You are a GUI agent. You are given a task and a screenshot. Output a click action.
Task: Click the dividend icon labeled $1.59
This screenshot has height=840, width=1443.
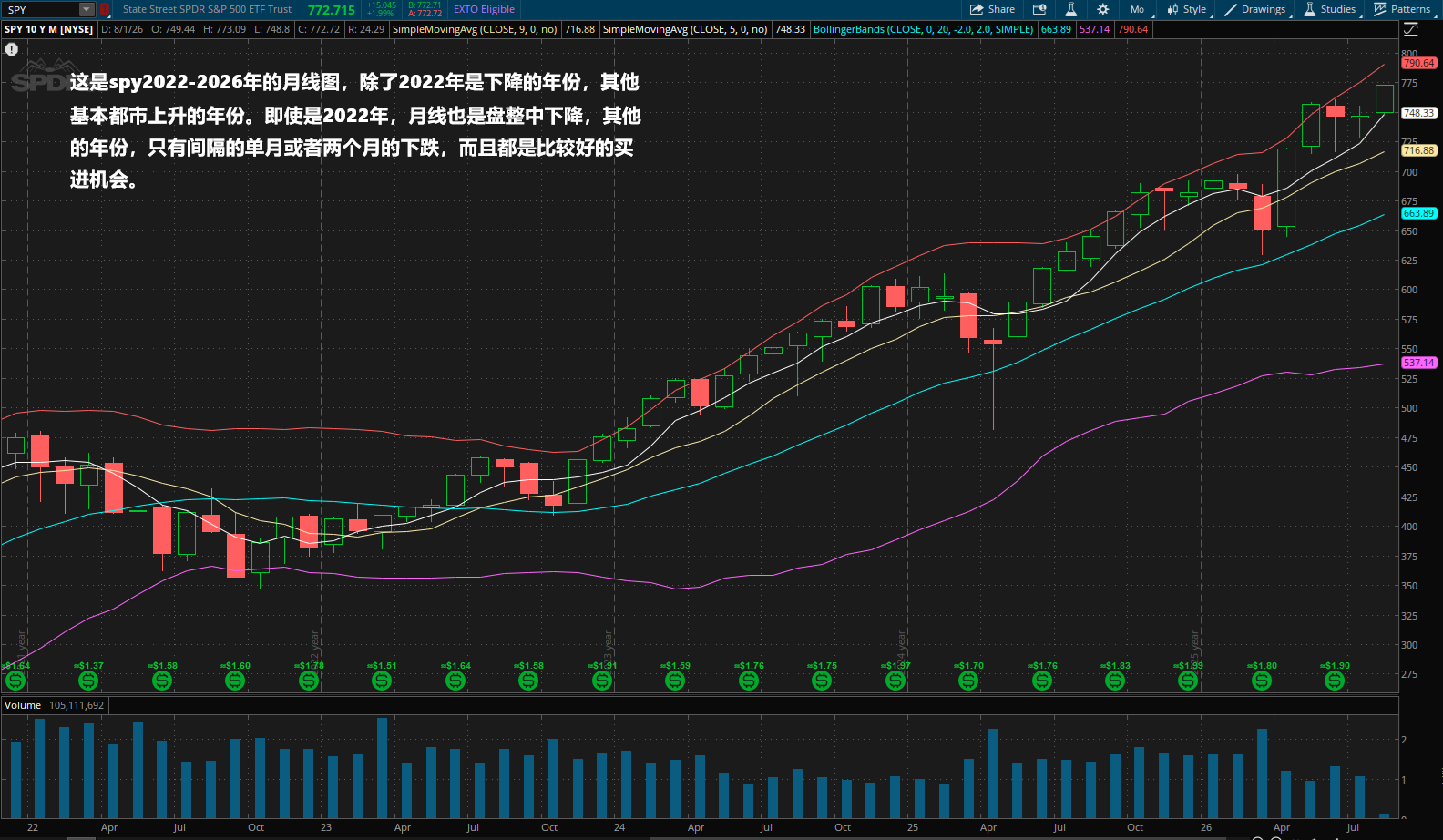pyautogui.click(x=675, y=681)
